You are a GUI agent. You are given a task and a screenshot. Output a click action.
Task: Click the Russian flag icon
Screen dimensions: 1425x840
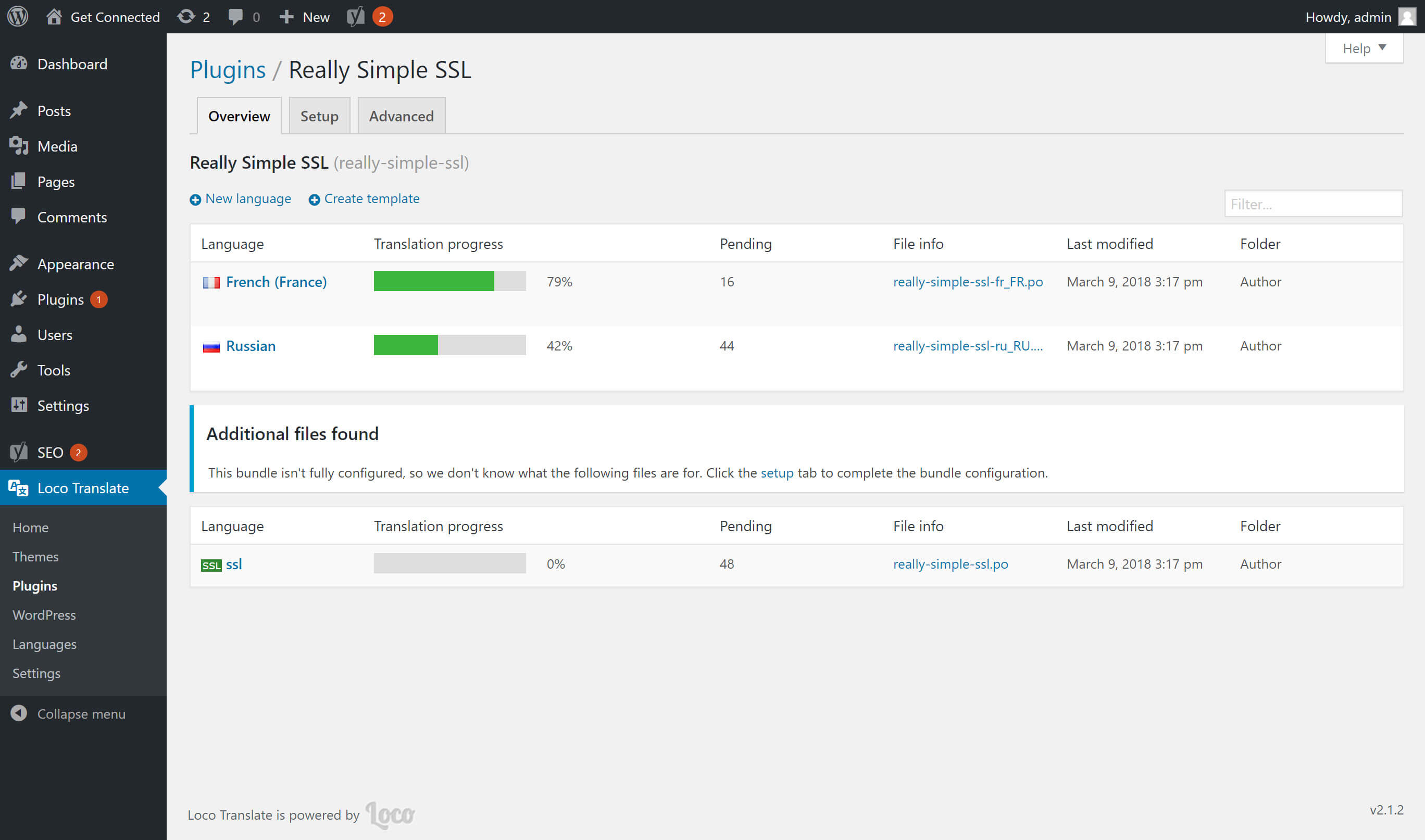point(211,346)
